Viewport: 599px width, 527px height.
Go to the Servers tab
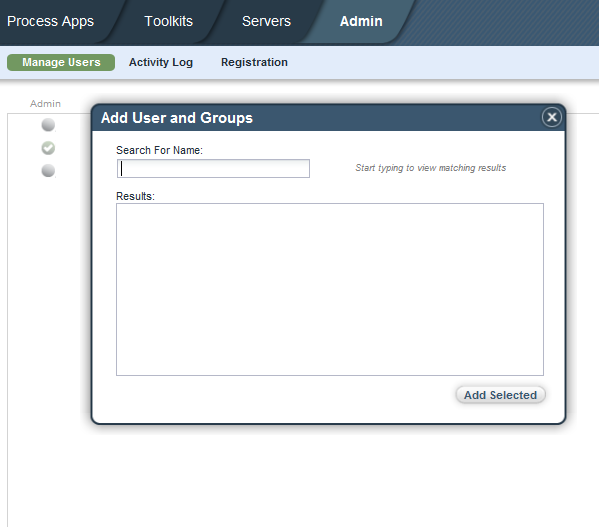point(266,21)
